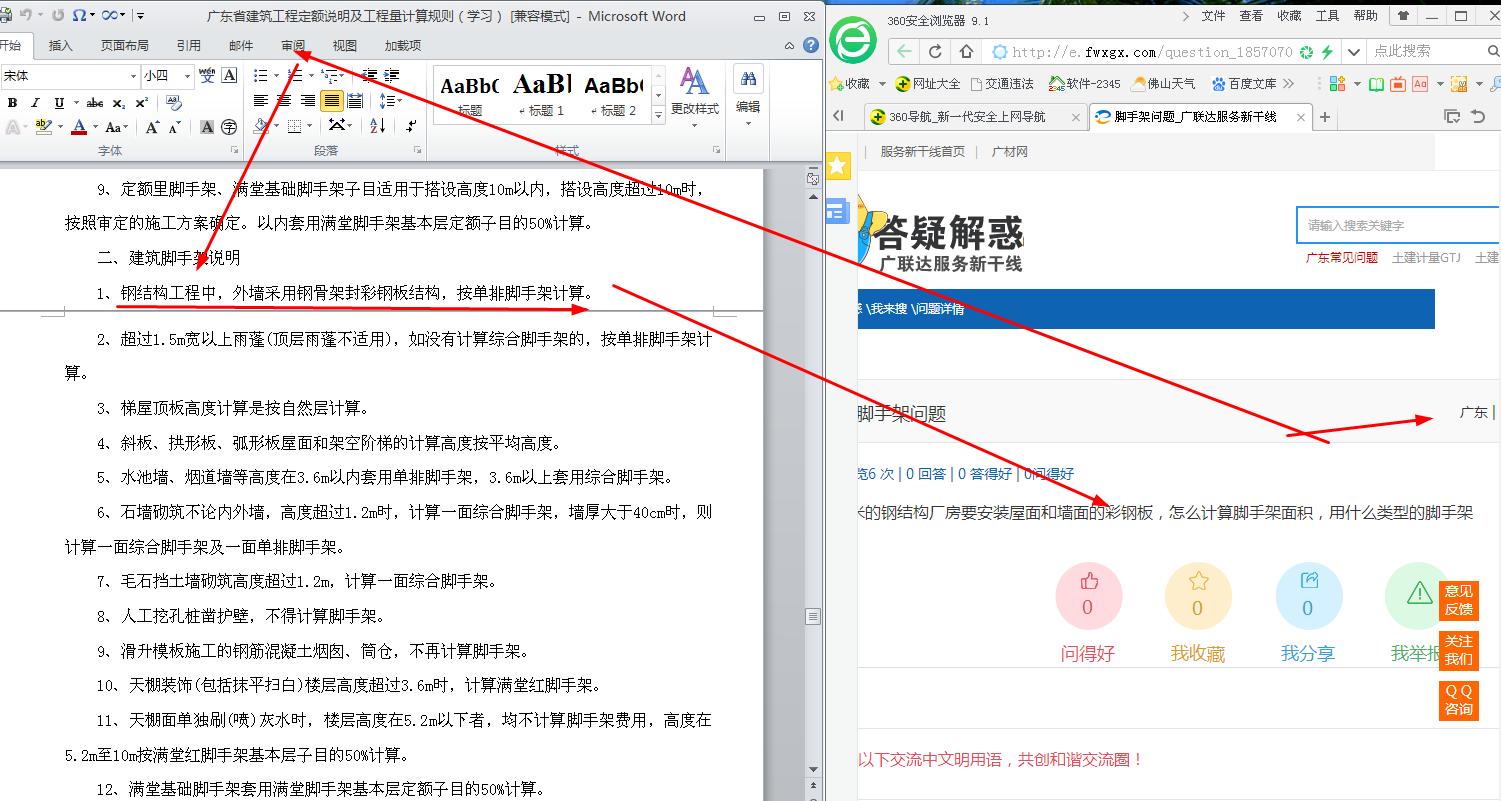Expand the browser address bar dropdown arrow
1501x801 pixels.
click(x=1354, y=51)
